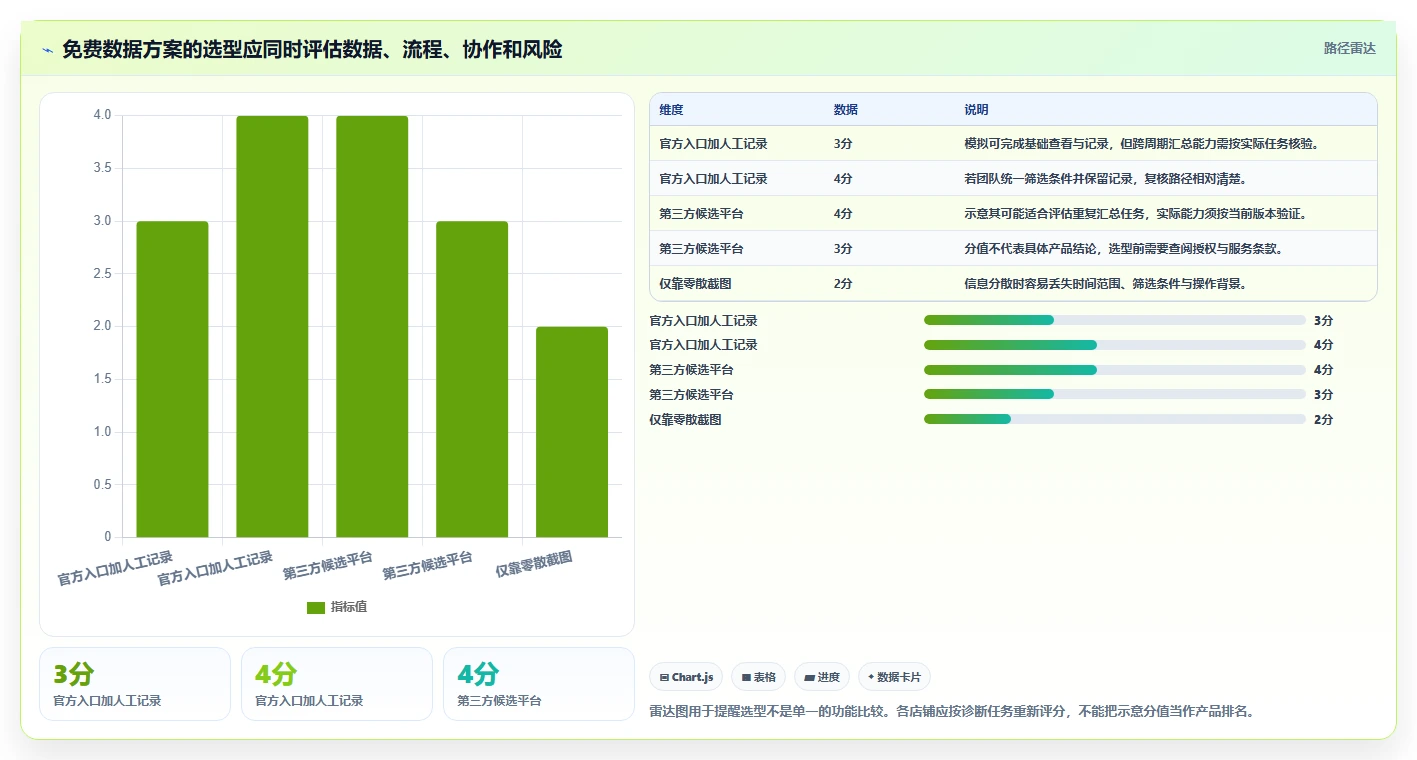
Task: Click the 第三方候选平台 progress bar rated 4分
Action: click(x=1115, y=370)
